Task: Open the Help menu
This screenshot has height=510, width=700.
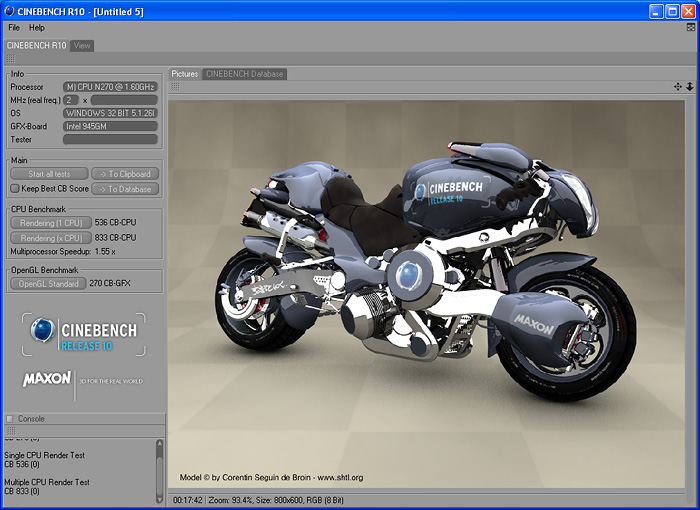Action: (37, 28)
